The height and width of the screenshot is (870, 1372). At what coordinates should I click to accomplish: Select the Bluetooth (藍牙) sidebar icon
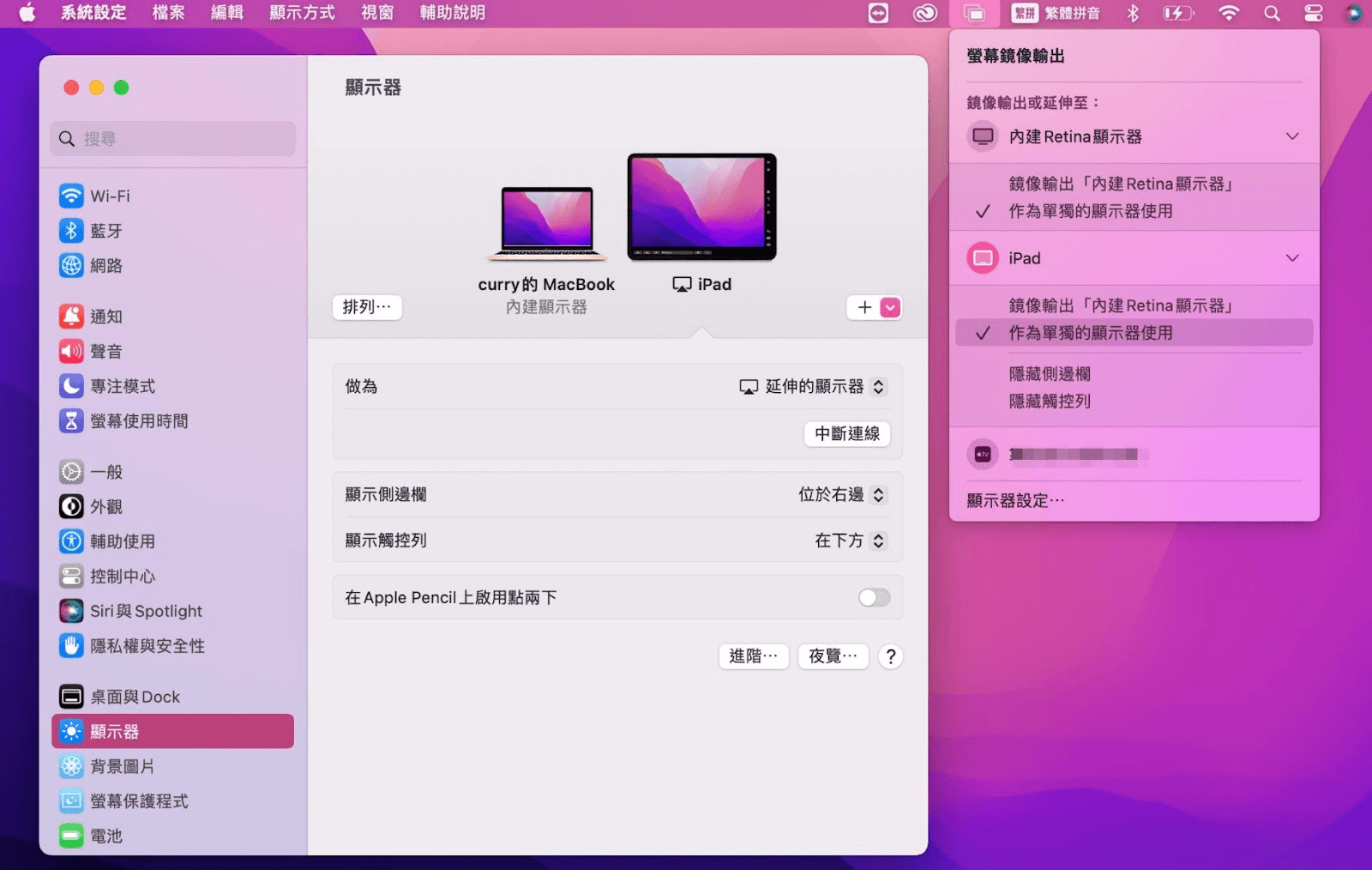(71, 231)
